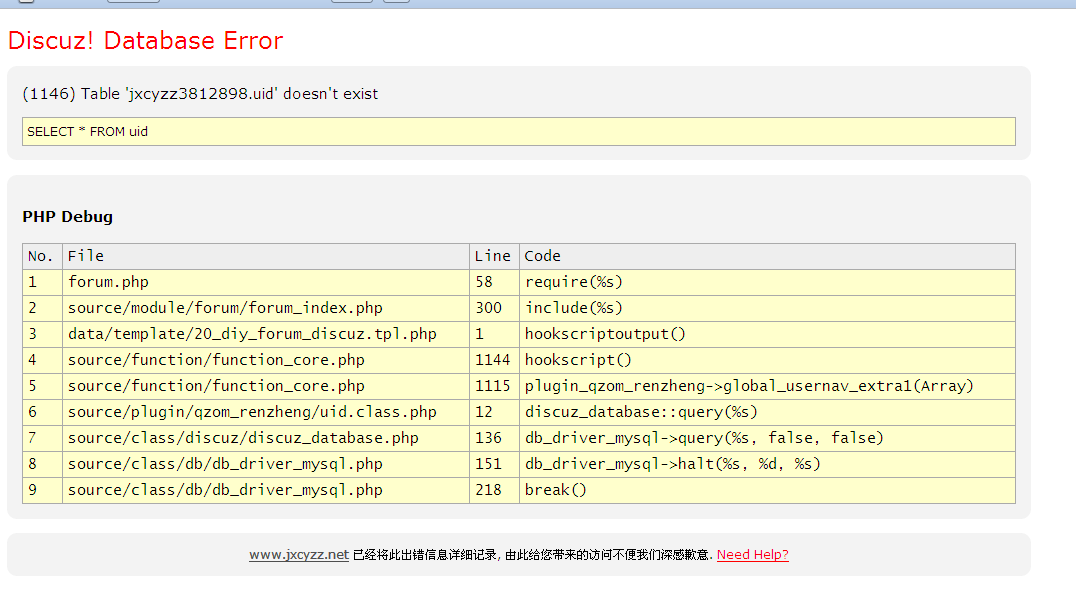This screenshot has width=1076, height=597.
Task: Click line number 58 cell
Action: [494, 282]
